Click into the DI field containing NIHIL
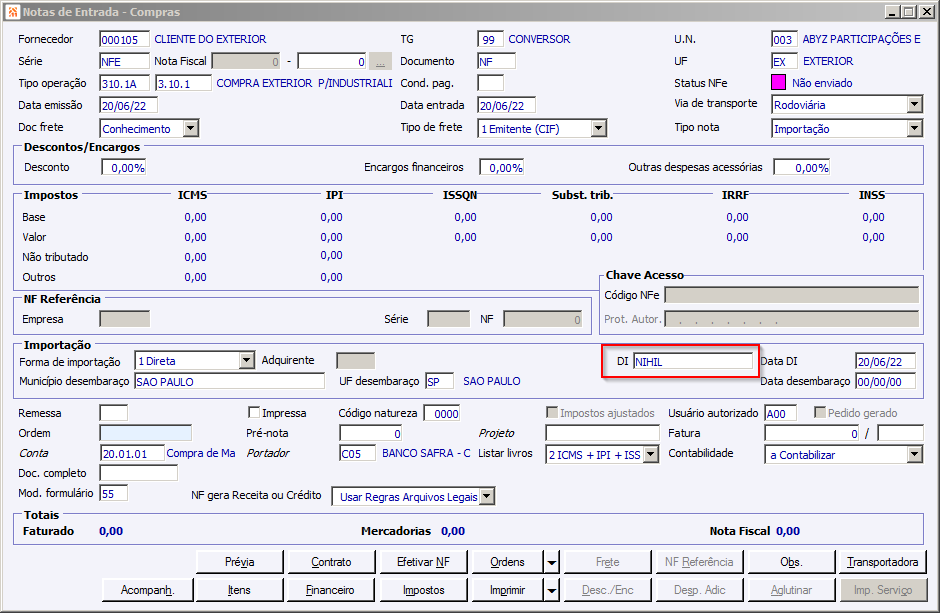The width and height of the screenshot is (940, 613). click(x=692, y=361)
